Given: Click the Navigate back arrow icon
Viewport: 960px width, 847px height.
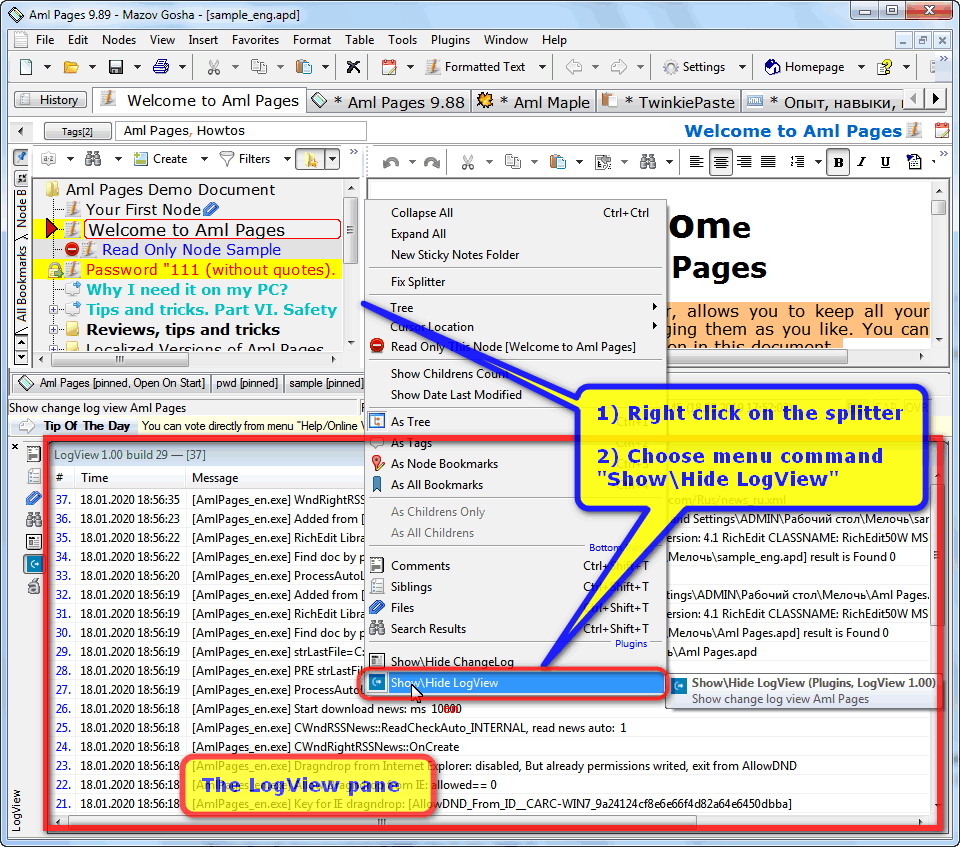Looking at the screenshot, I should coord(574,67).
